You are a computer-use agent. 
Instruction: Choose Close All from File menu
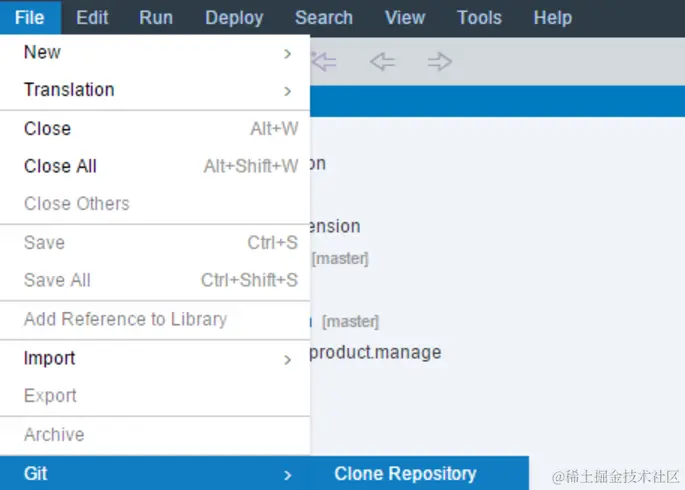(60, 167)
